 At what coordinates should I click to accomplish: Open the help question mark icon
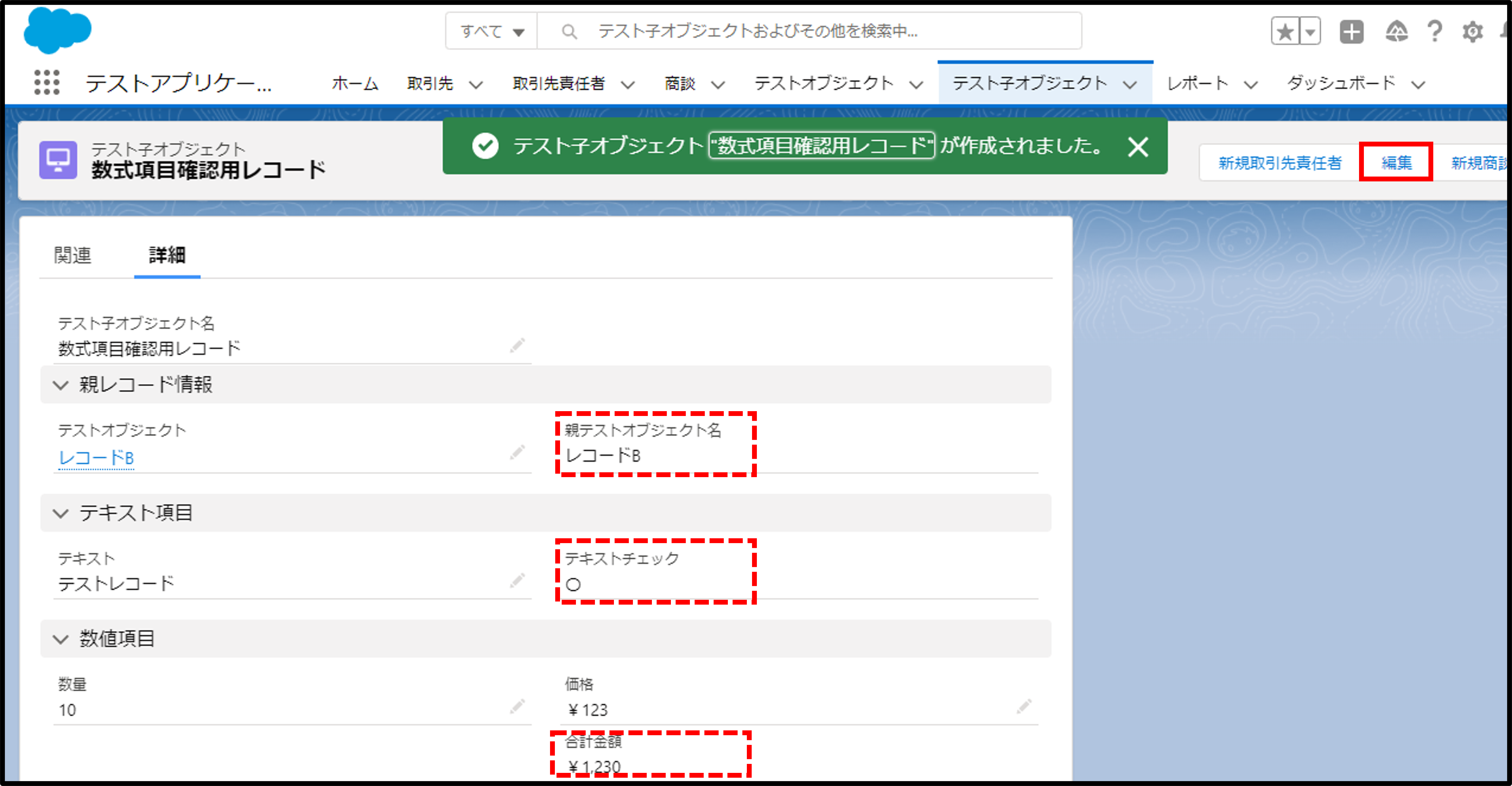(x=1435, y=31)
